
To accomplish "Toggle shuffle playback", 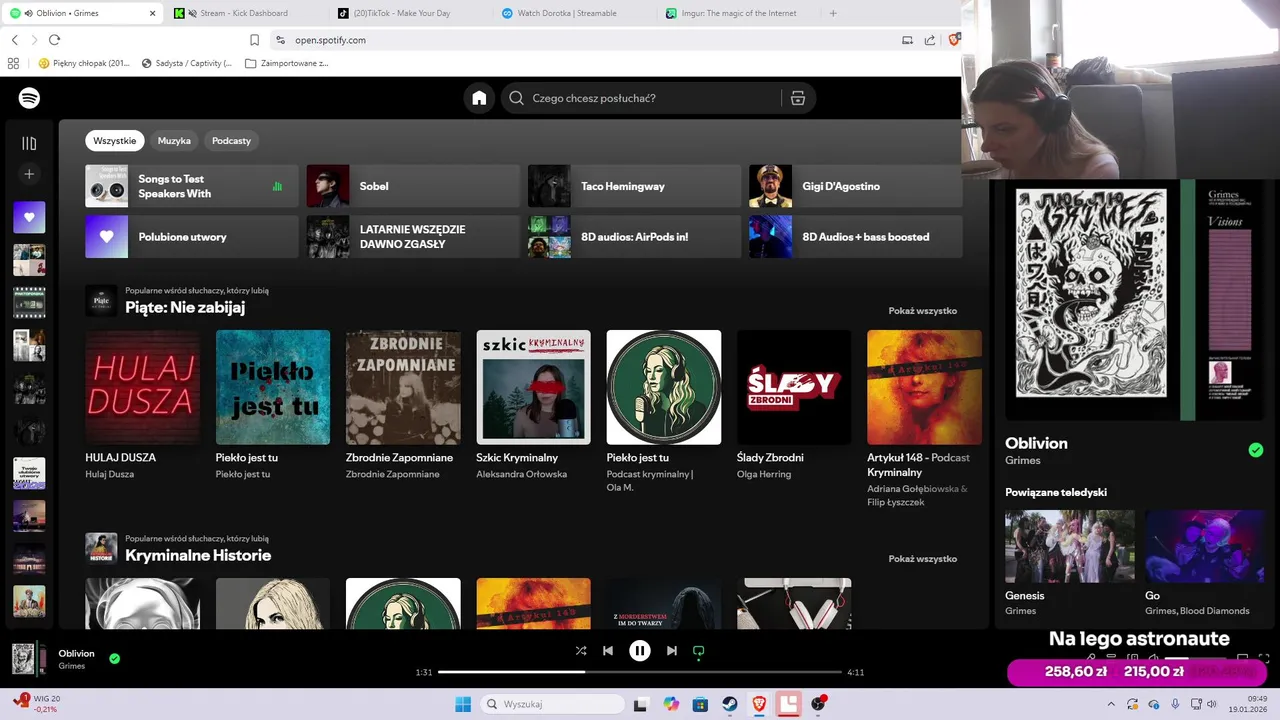I will 581,651.
